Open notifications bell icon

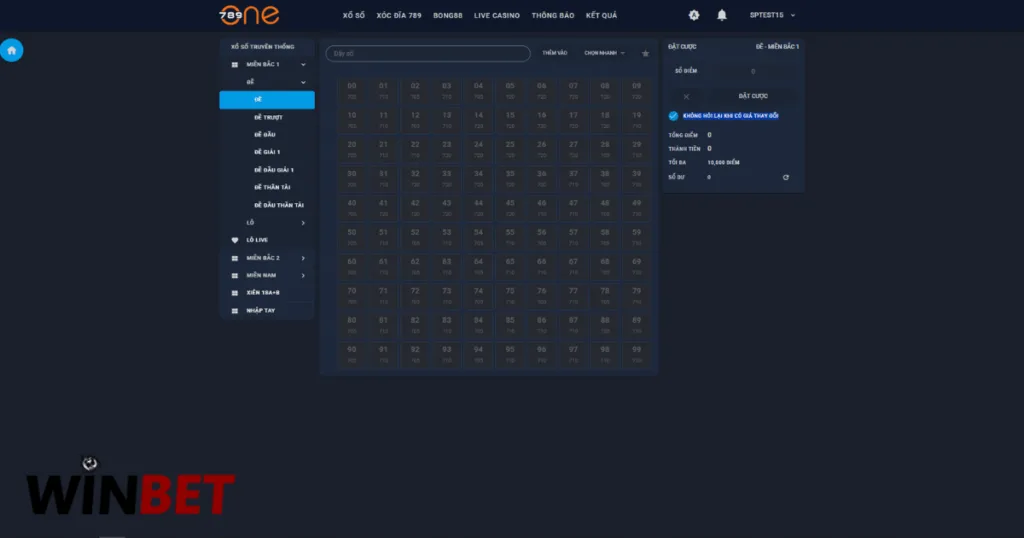pyautogui.click(x=722, y=15)
